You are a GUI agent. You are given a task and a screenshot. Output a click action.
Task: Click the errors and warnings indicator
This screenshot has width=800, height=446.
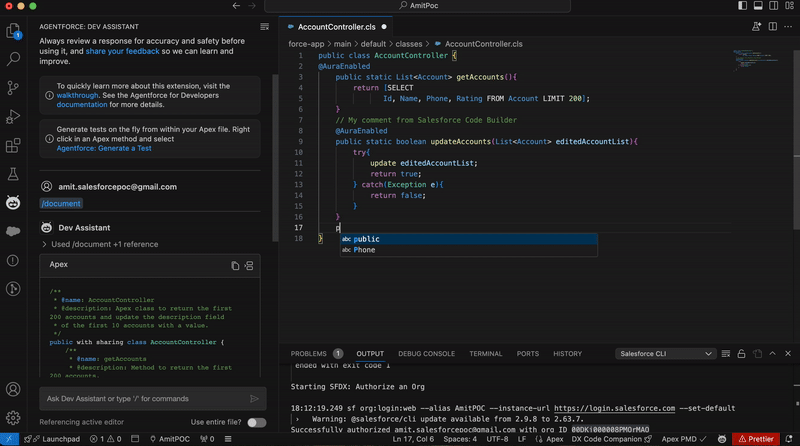click(x=105, y=439)
